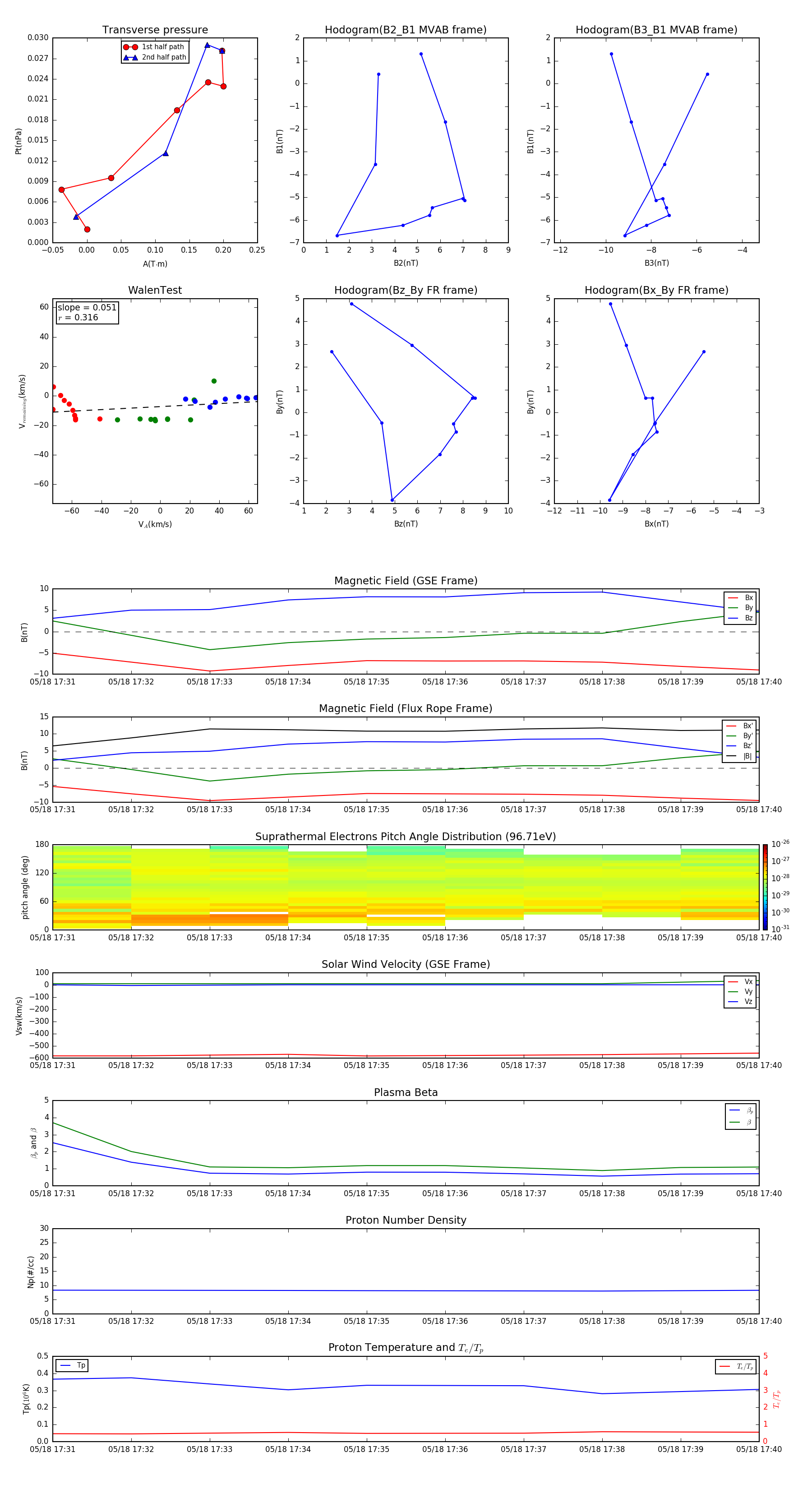Click the 'Pt(nPa)' y-axis label
Image resolution: width=812 pixels, height=1489 pixels.
pyautogui.click(x=18, y=141)
